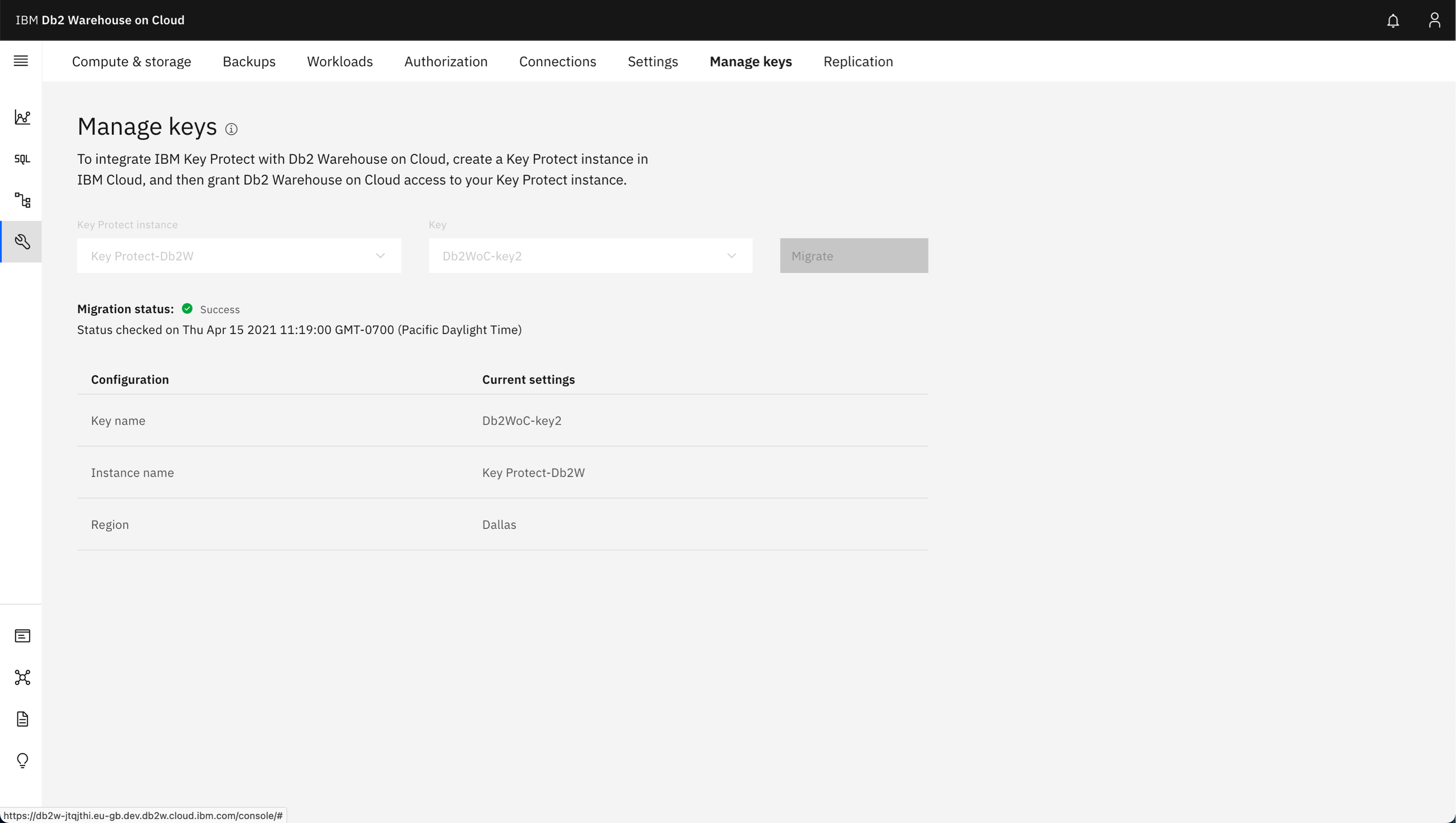
Task: Switch to the Settings tab
Action: click(x=653, y=62)
